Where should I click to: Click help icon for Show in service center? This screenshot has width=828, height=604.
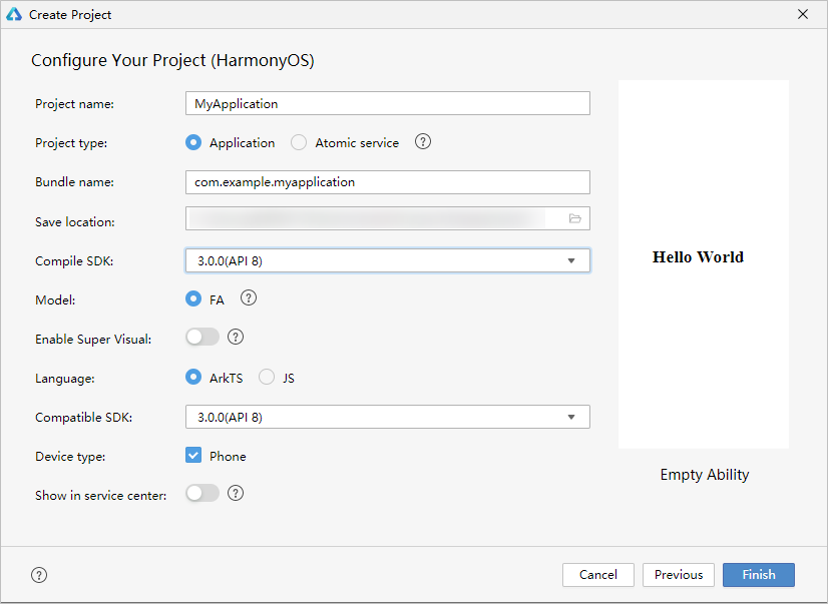point(236,493)
